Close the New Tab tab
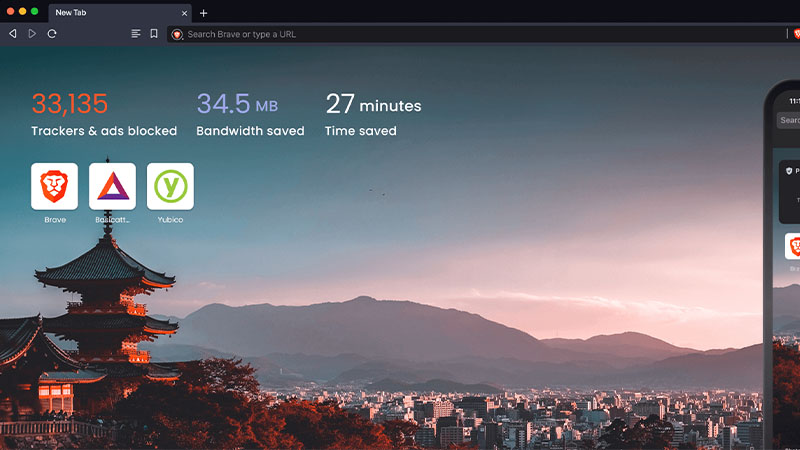The width and height of the screenshot is (800, 450). pos(184,13)
